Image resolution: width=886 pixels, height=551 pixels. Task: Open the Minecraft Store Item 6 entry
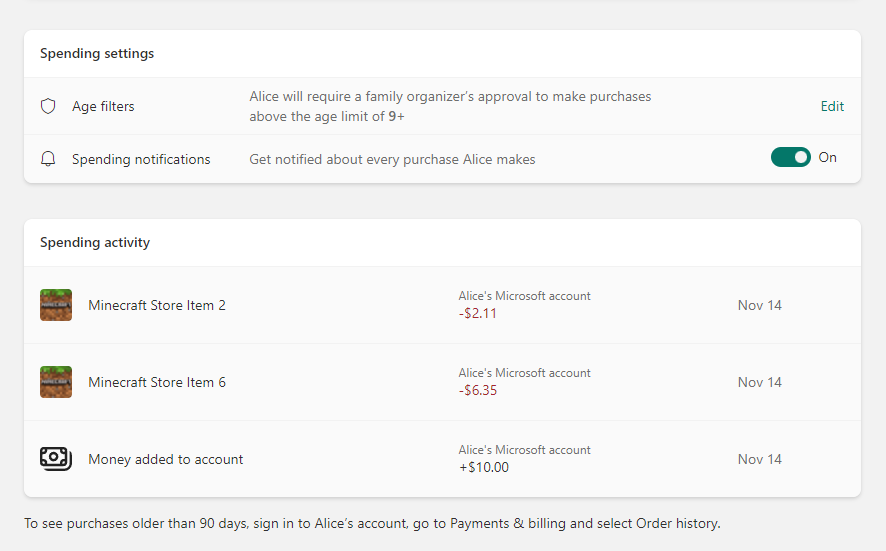point(157,382)
